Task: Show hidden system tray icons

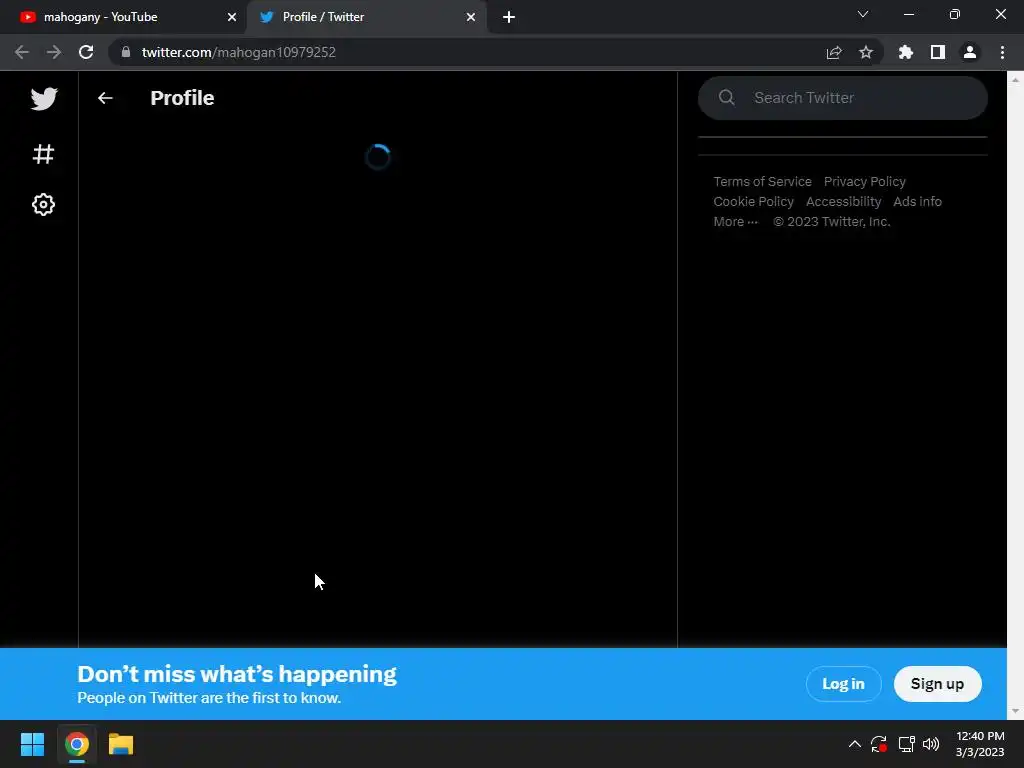Action: pos(854,744)
